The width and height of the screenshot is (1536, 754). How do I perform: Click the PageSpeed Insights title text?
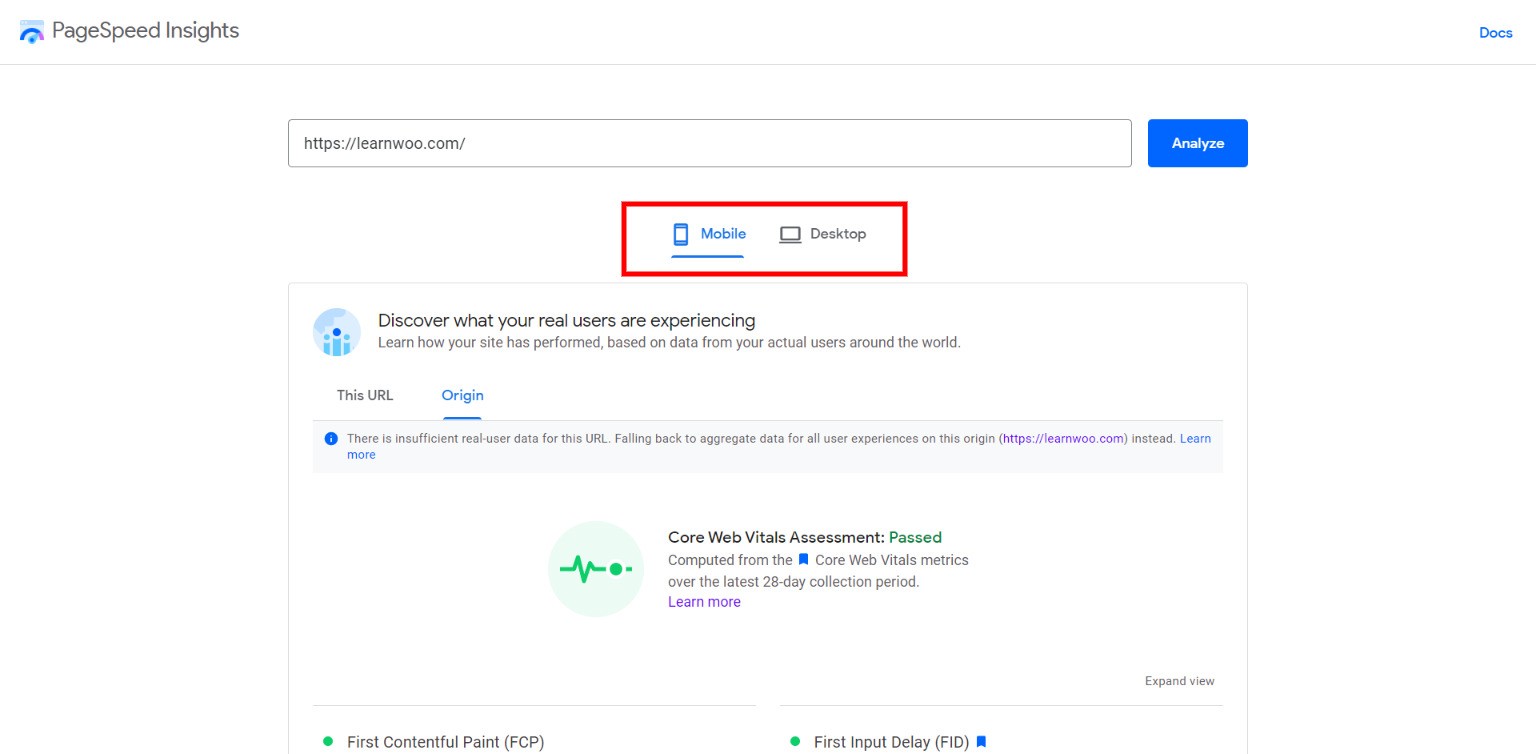[145, 31]
